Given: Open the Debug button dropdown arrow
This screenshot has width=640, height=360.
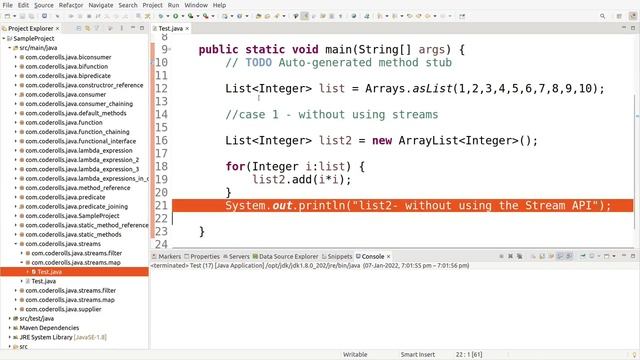Looking at the screenshot, I should tap(167, 16).
